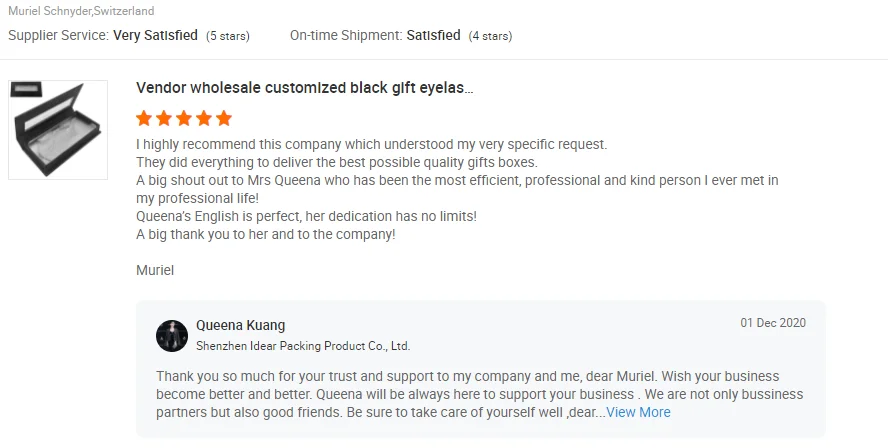Click the first orange rating star
Viewport: 888px width, 448px height.
click(x=144, y=118)
